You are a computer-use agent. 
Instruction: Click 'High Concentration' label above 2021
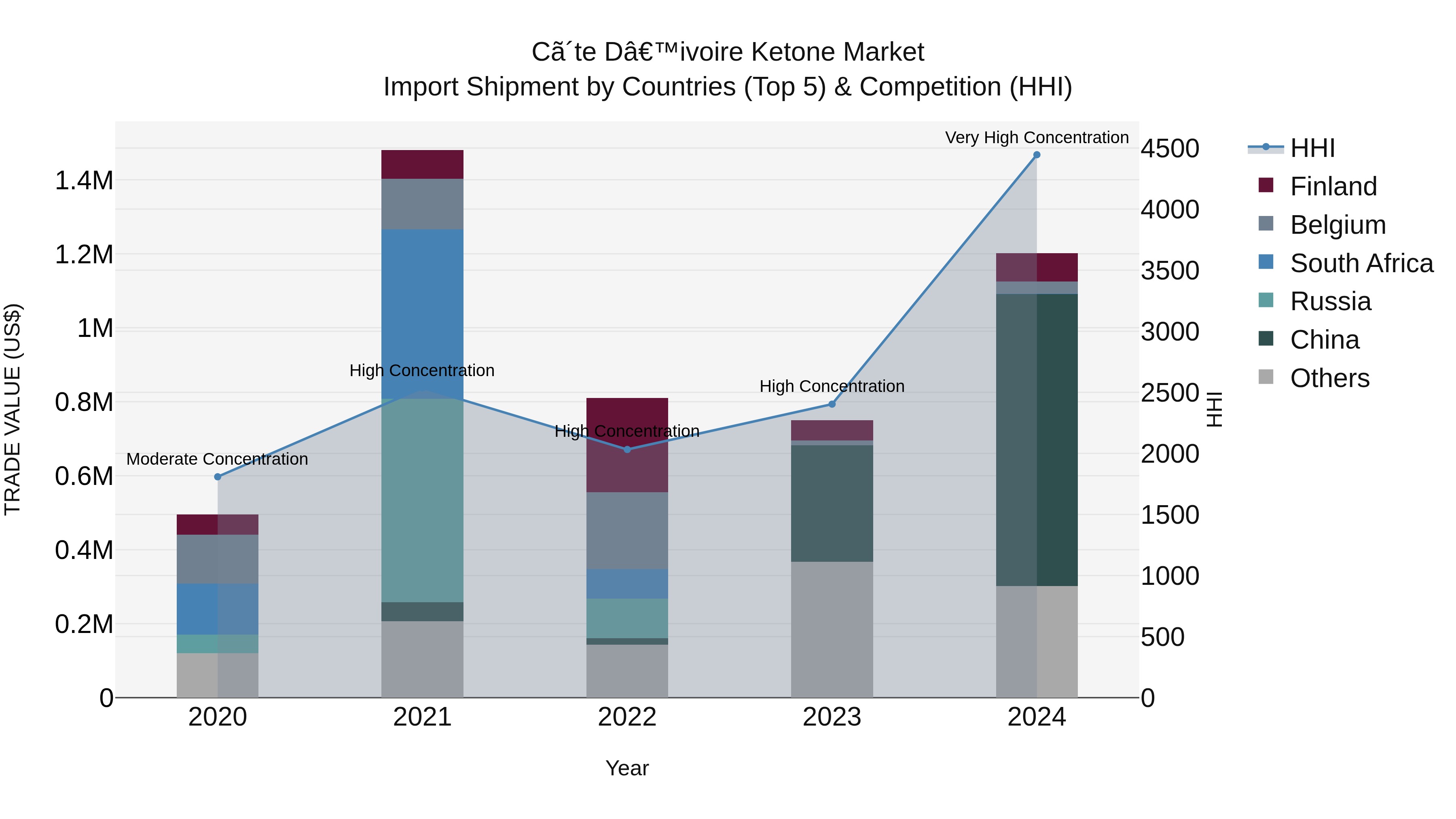(422, 371)
